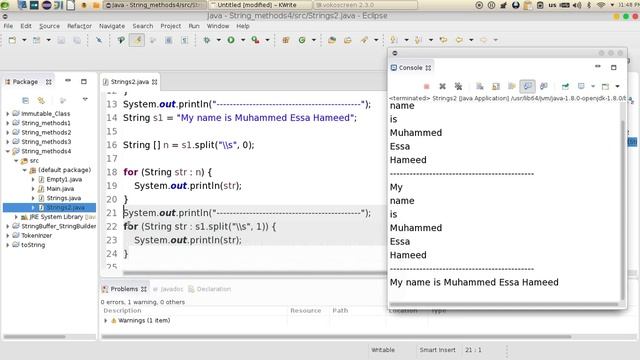Open the Debug dropdown arrow
This screenshot has height=360, width=640.
pyautogui.click(x=218, y=40)
